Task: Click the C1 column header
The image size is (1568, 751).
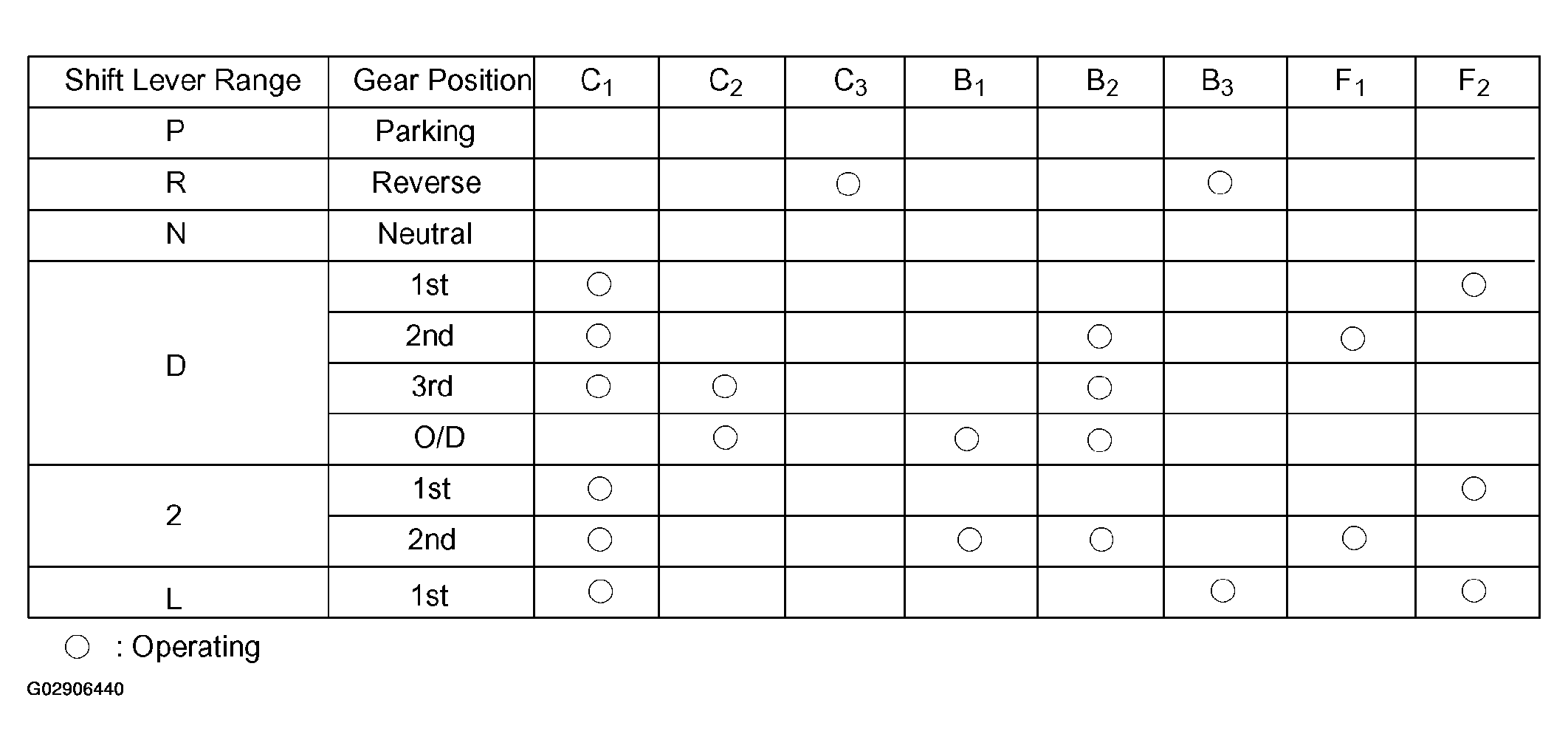Action: click(596, 82)
